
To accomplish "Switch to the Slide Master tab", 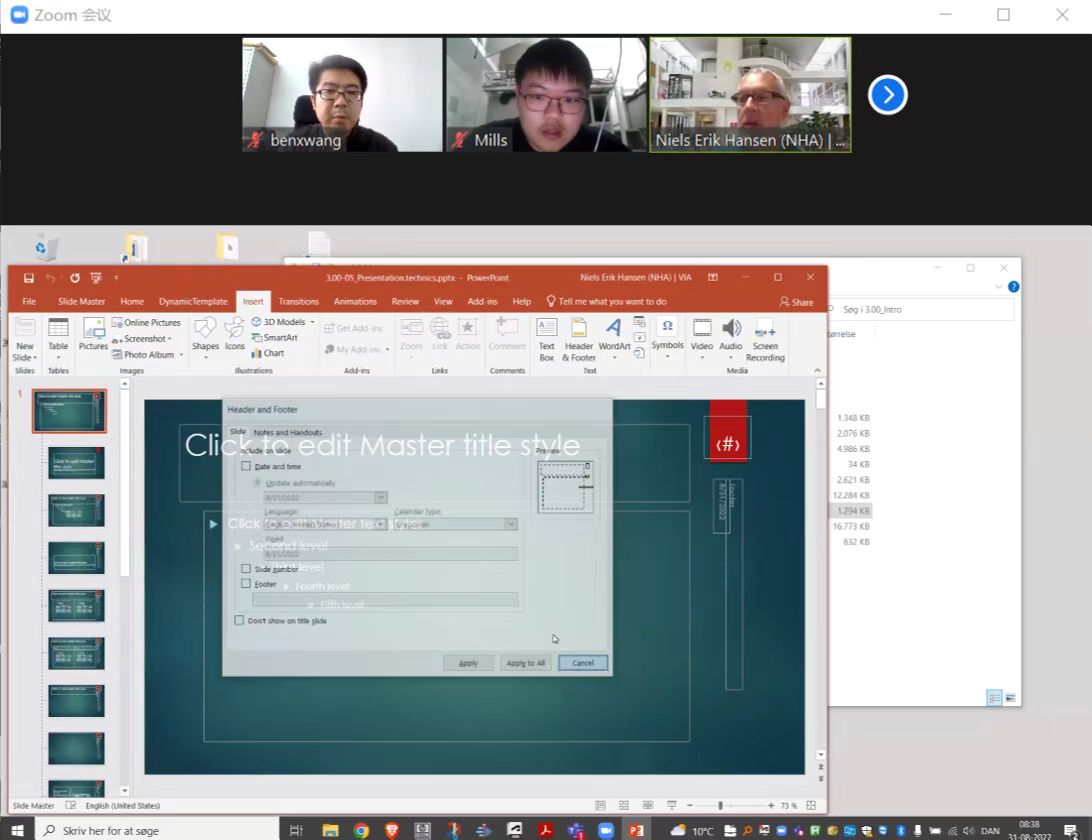I will [81, 302].
